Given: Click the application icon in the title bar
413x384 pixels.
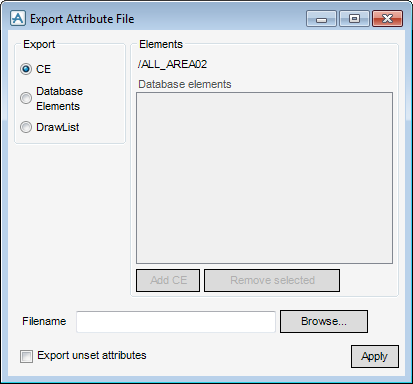Looking at the screenshot, I should click(18, 18).
